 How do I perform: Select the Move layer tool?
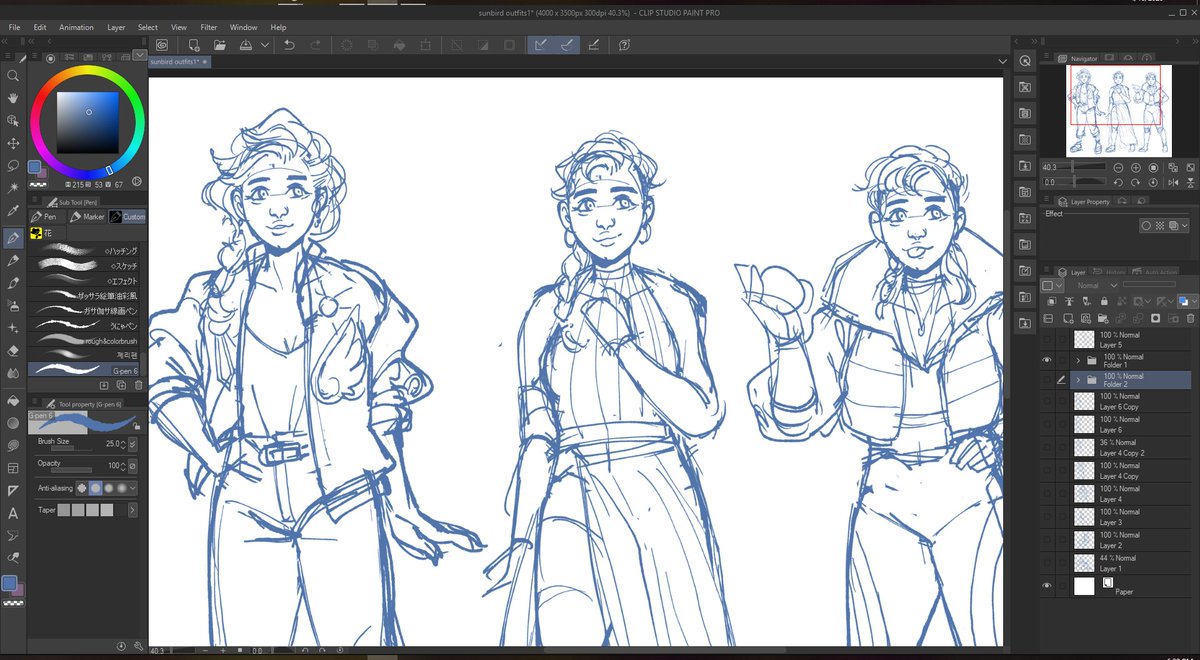pyautogui.click(x=13, y=143)
